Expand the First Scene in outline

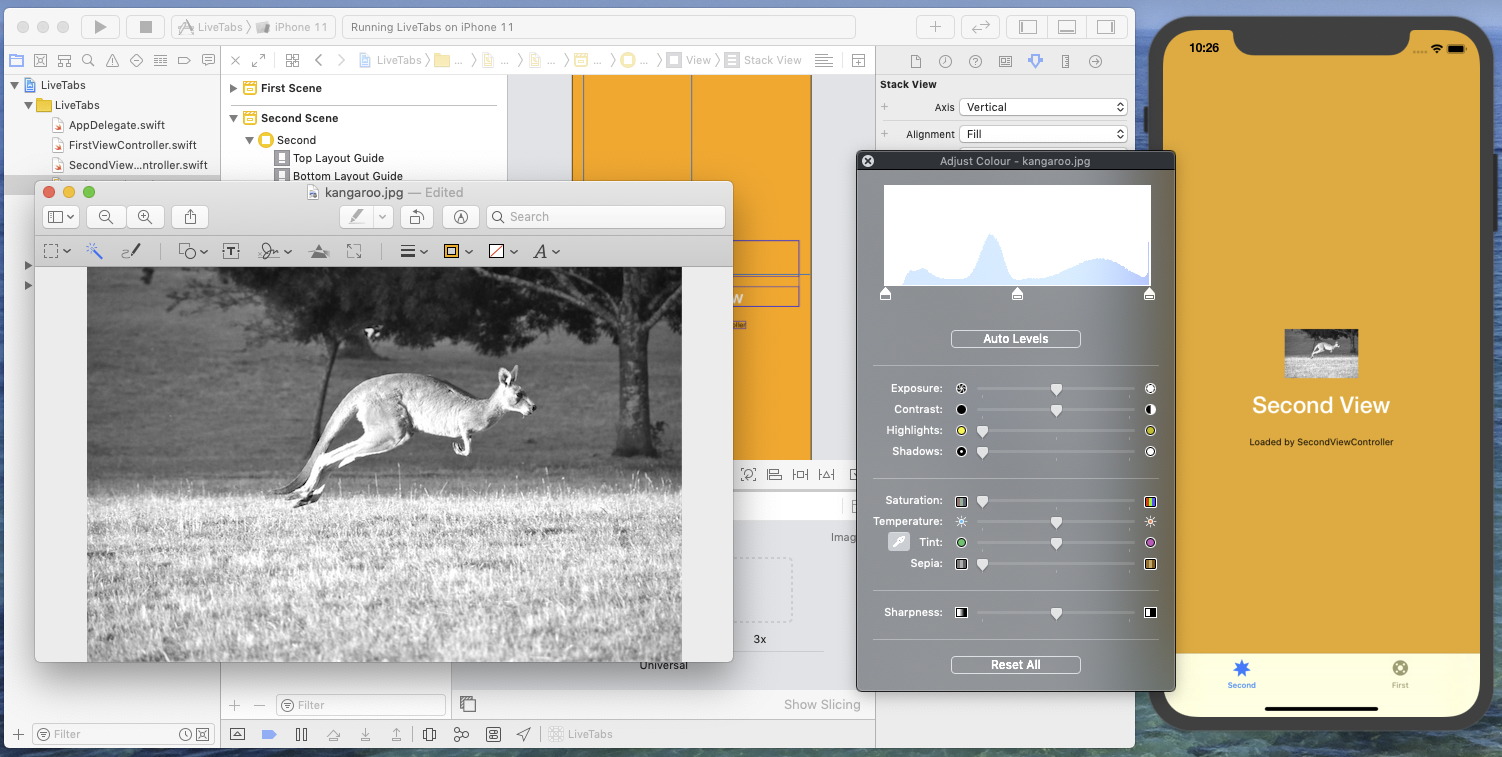(x=234, y=88)
